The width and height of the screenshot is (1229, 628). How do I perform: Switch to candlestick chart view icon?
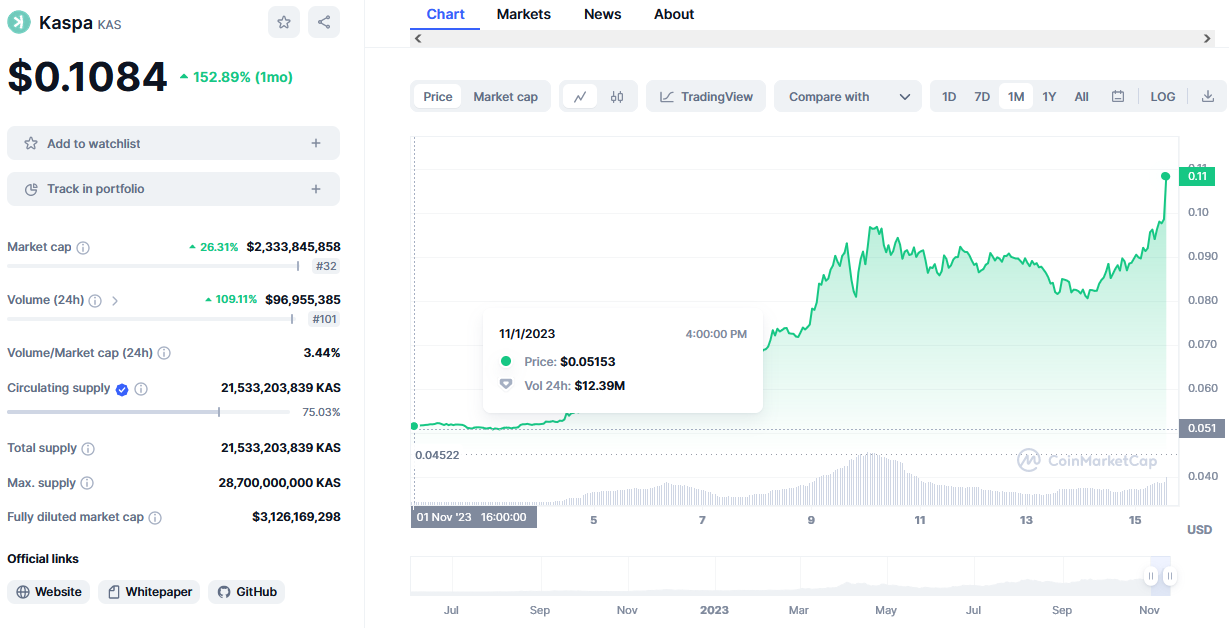tap(617, 97)
